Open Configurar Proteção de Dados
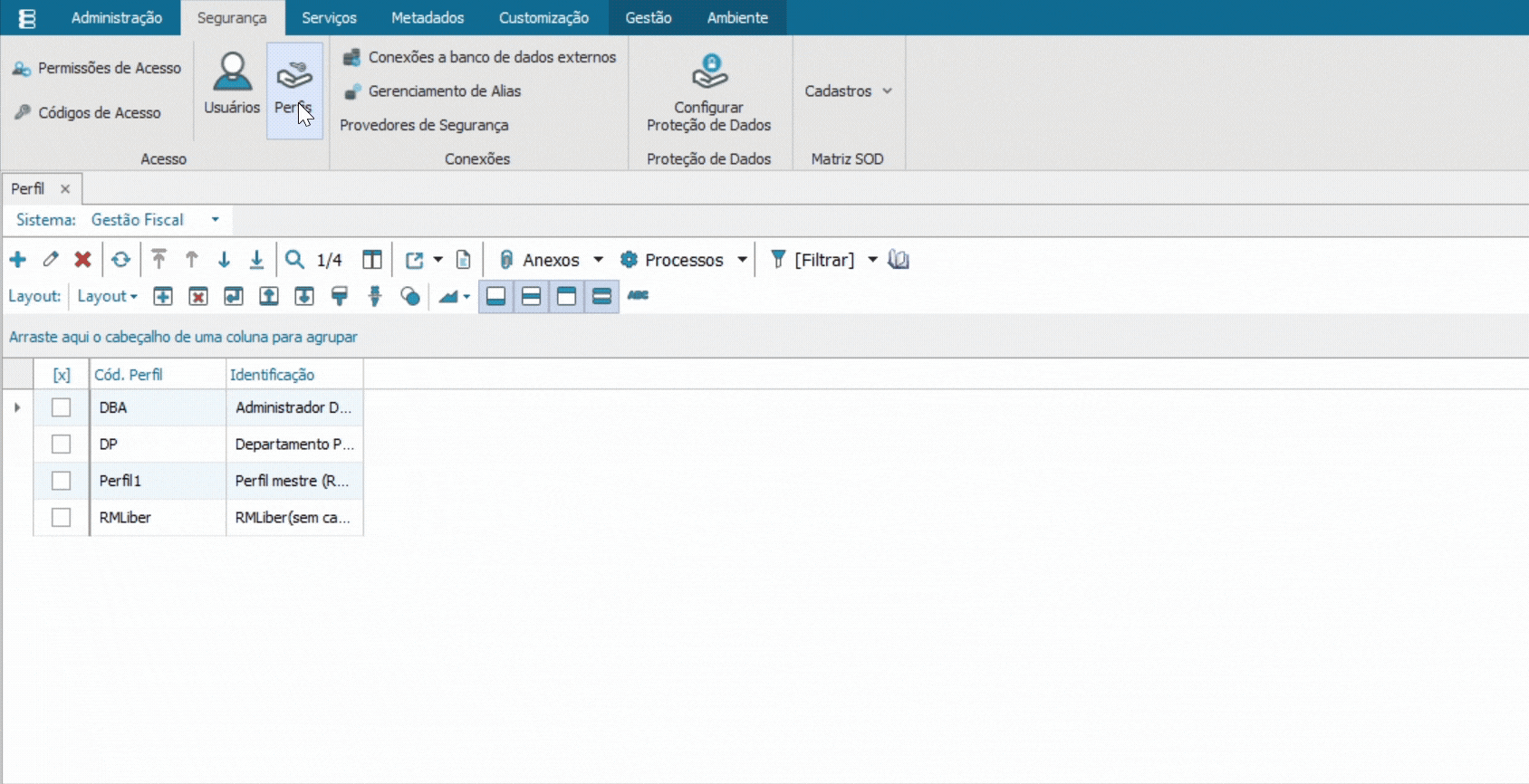This screenshot has height=784, width=1529. click(708, 92)
